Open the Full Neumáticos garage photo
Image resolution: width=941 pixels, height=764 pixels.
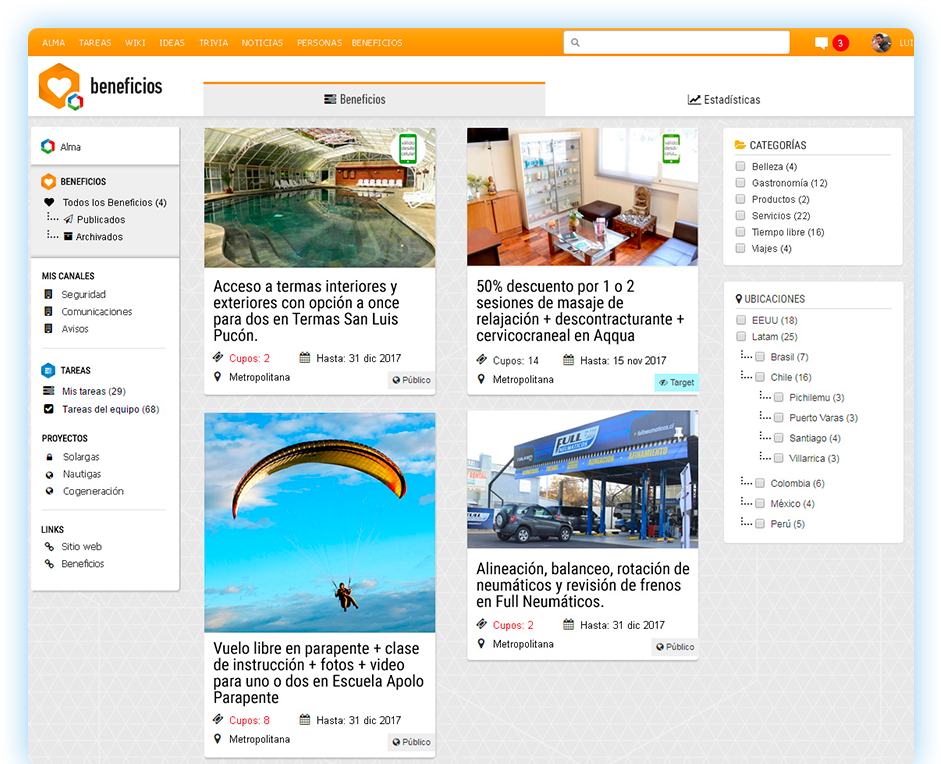click(x=583, y=479)
